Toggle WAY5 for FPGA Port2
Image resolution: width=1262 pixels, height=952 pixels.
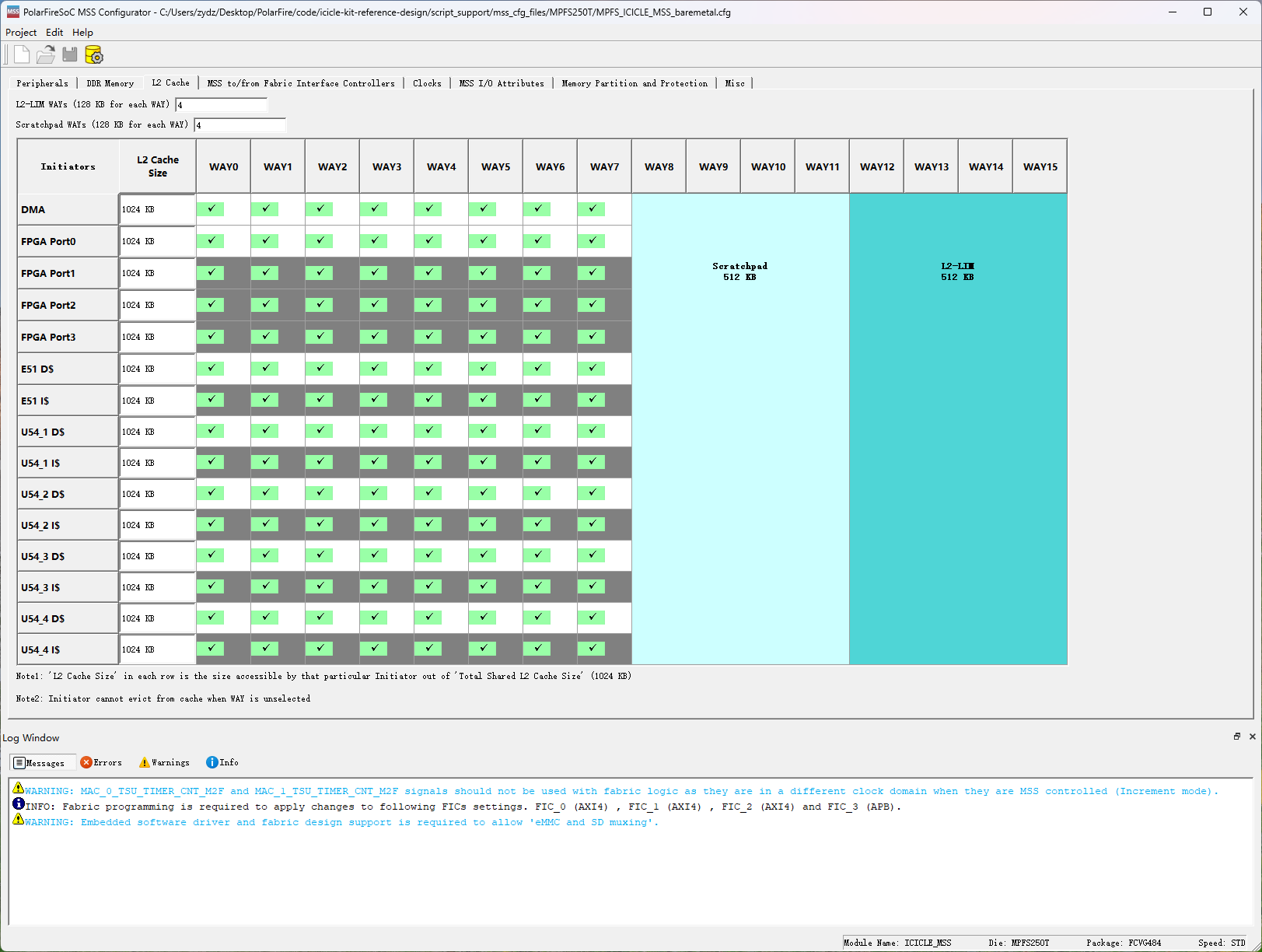tap(483, 304)
